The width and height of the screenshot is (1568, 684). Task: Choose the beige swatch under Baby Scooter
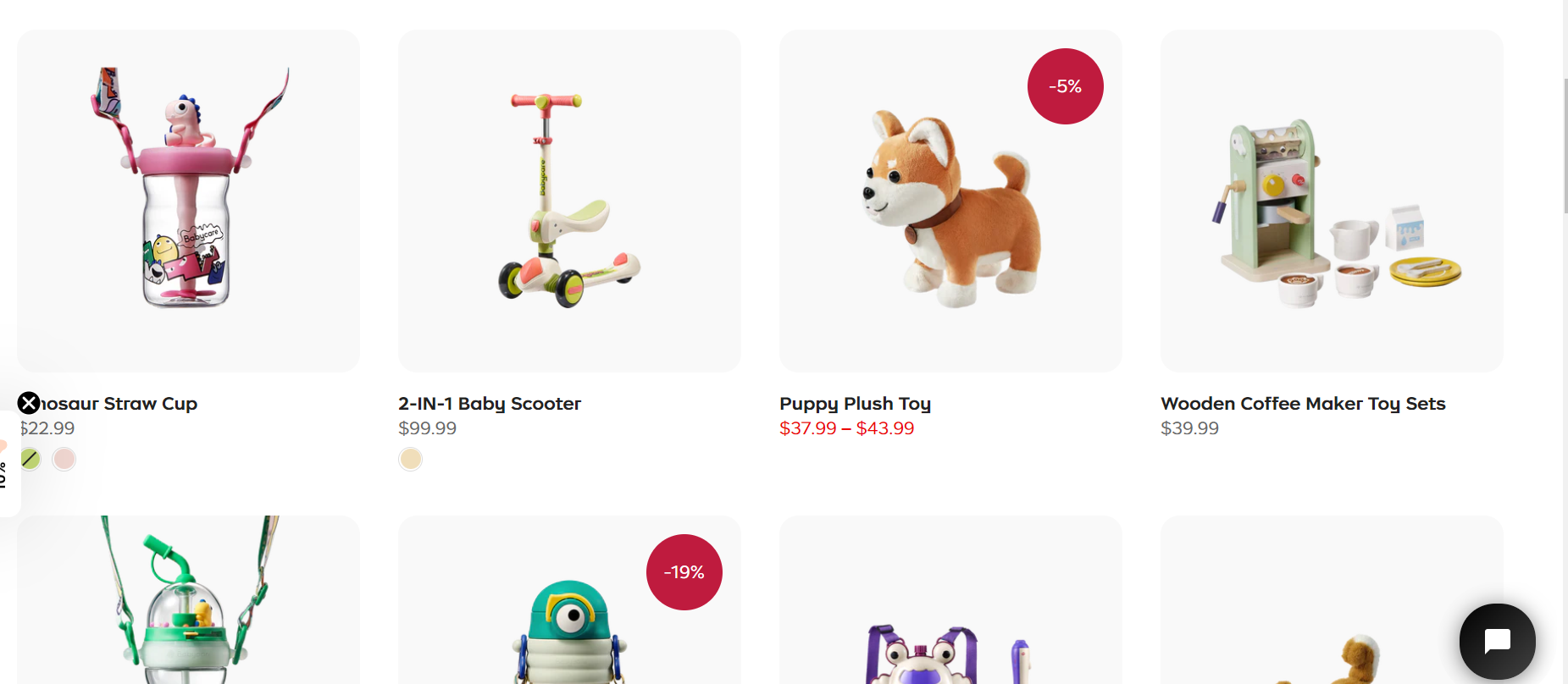(x=410, y=459)
